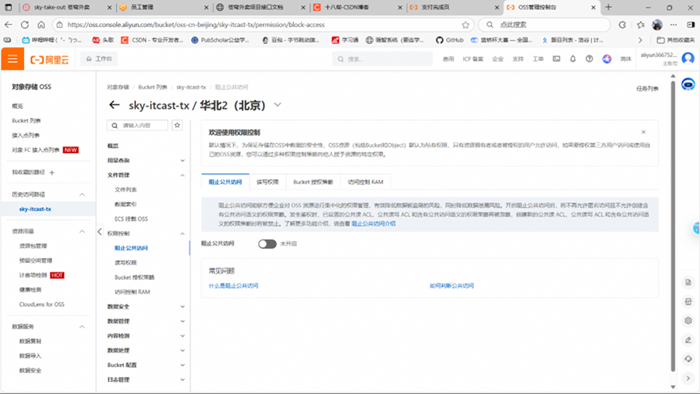
Task: Open the bucket region dropdown chevron
Action: (x=278, y=105)
